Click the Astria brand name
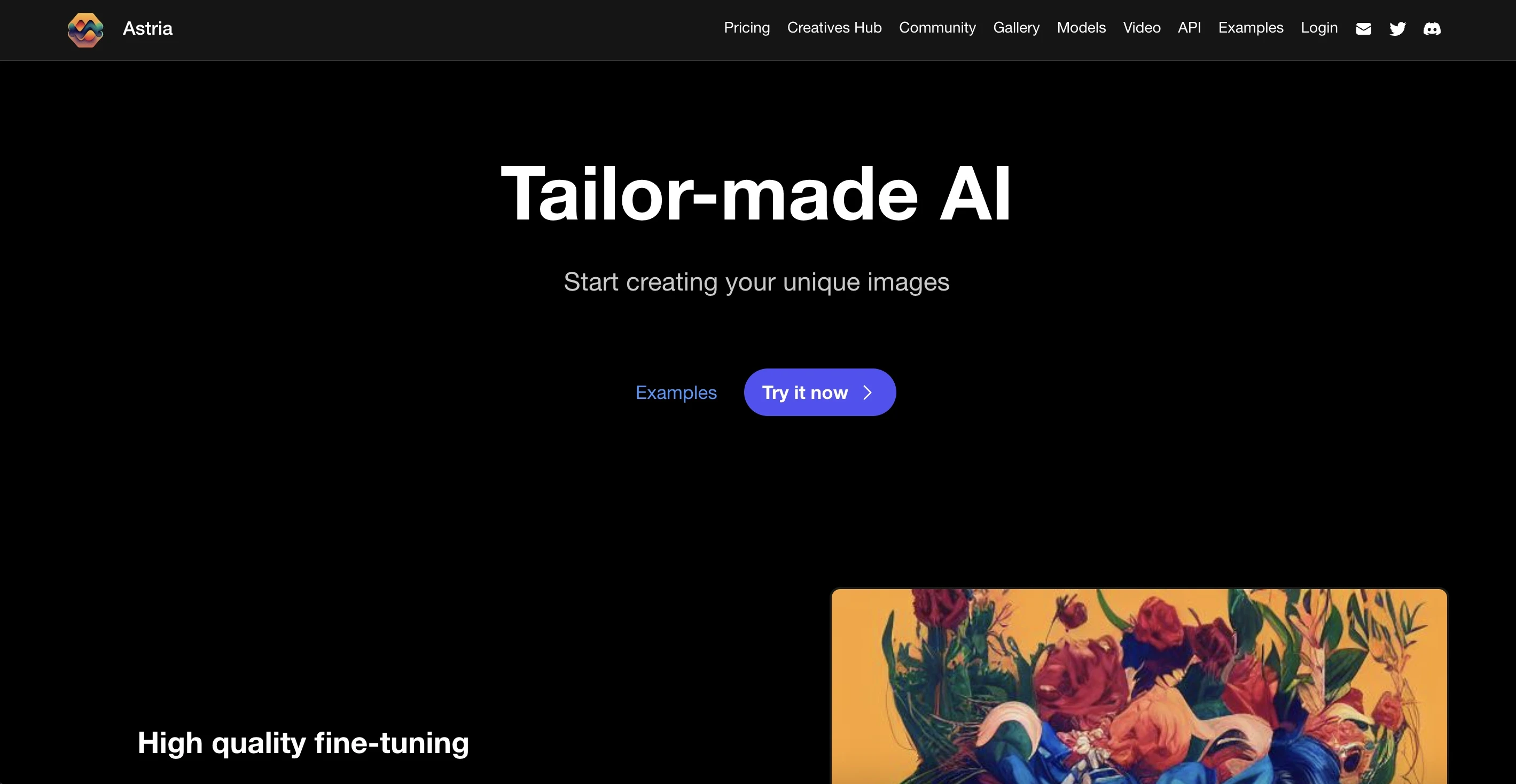This screenshot has height=784, width=1516. [x=148, y=28]
